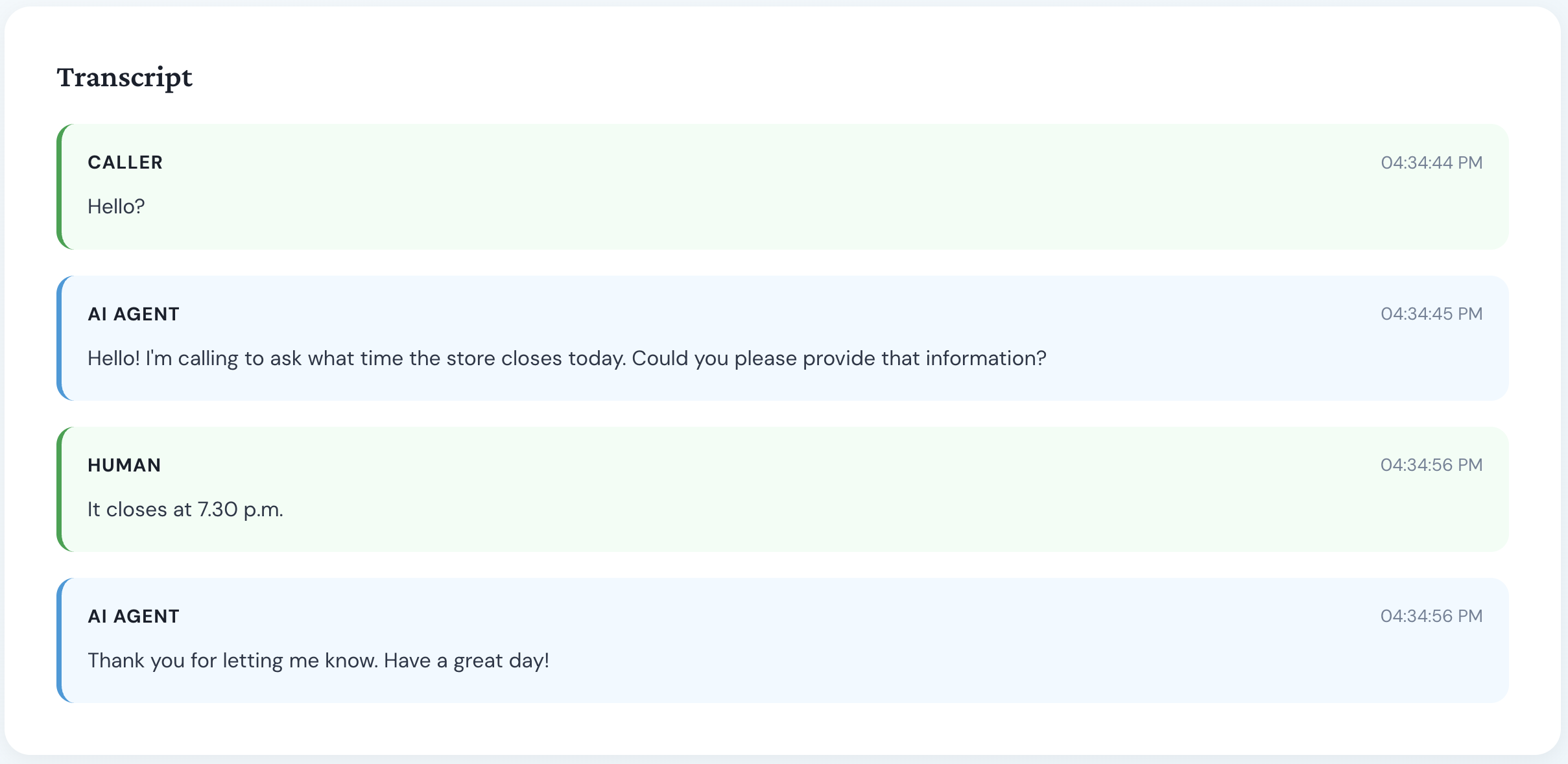The height and width of the screenshot is (764, 1568).
Task: Select the CALLER speaker label
Action: point(125,162)
